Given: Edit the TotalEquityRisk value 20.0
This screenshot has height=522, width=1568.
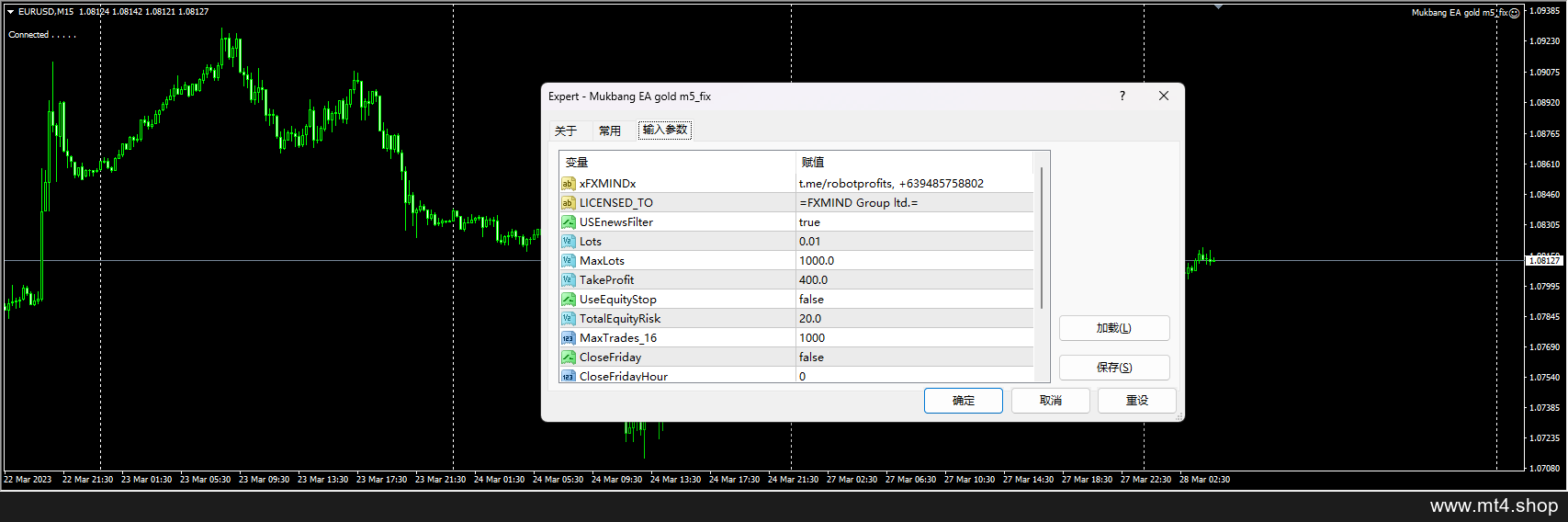Looking at the screenshot, I should pyautogui.click(x=915, y=319).
